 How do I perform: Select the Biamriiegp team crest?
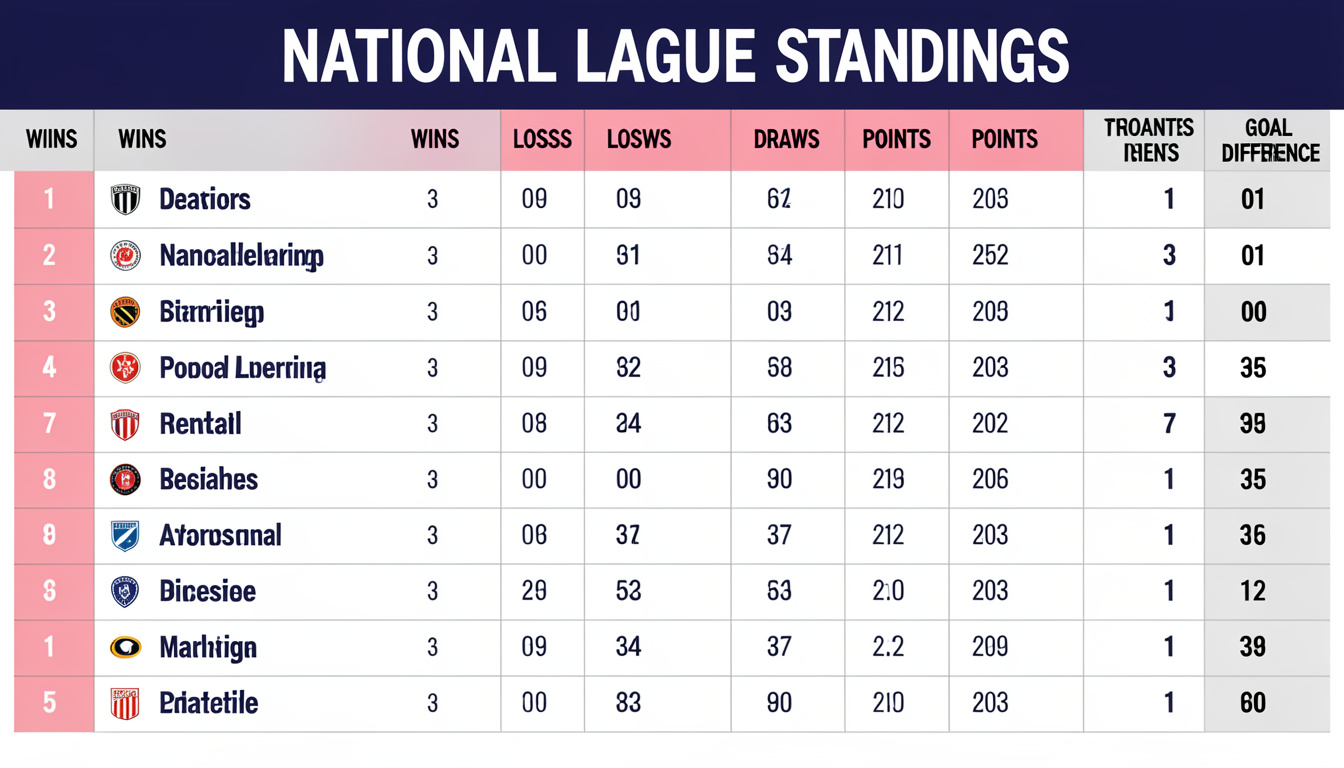125,312
